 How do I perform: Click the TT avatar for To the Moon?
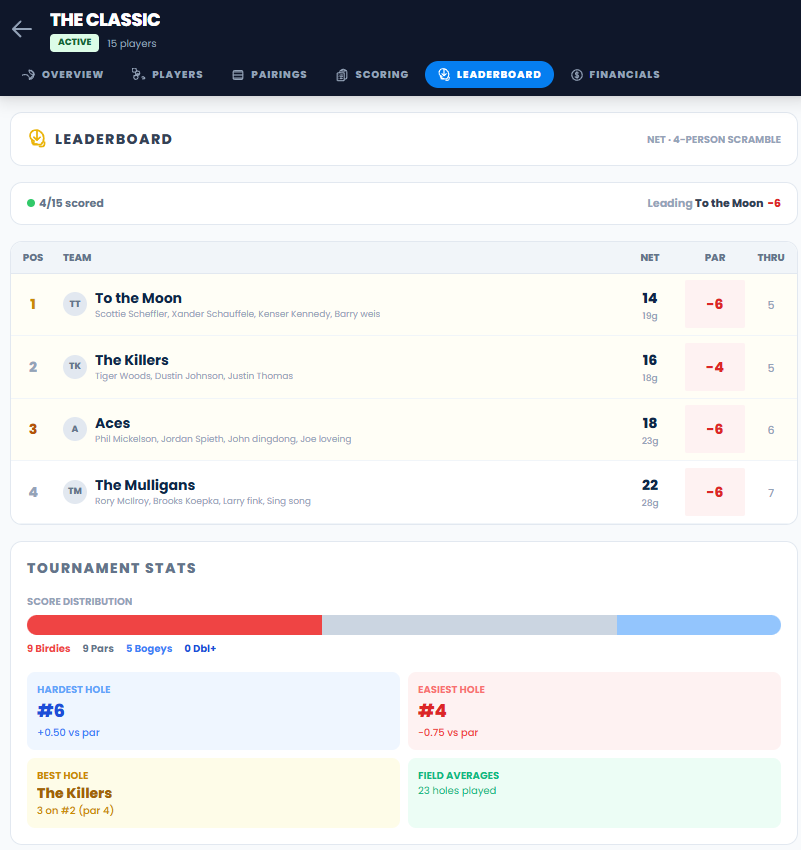click(x=74, y=304)
